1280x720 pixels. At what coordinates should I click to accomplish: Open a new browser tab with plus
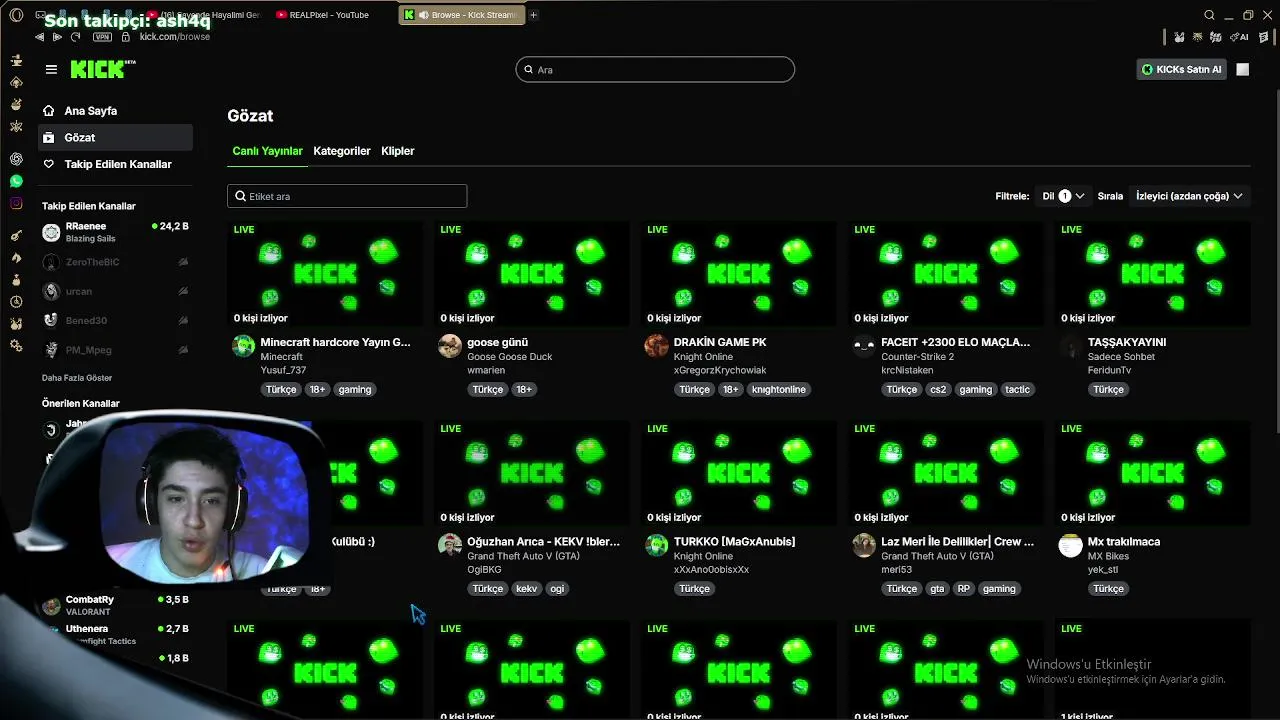533,15
